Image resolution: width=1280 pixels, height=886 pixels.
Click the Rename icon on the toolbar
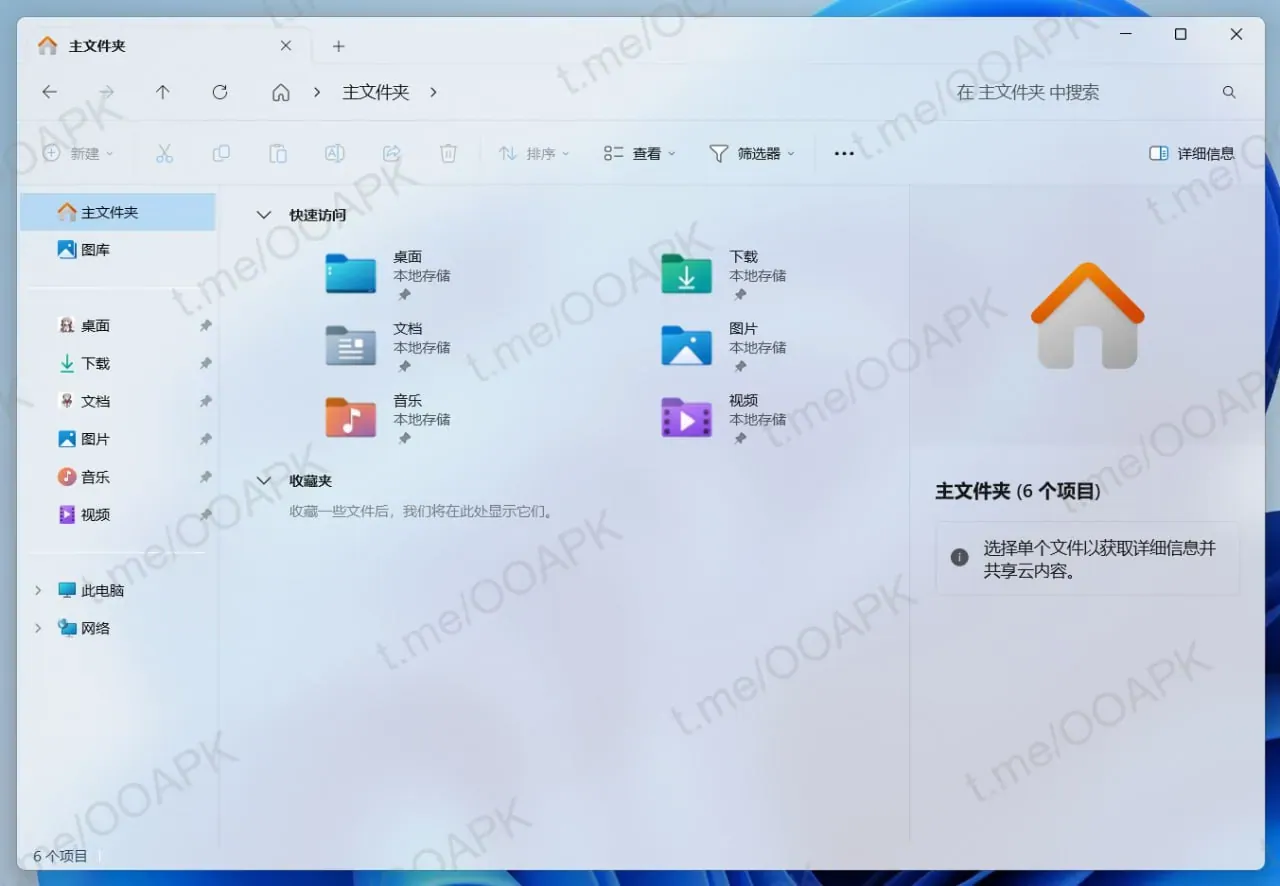[x=334, y=153]
